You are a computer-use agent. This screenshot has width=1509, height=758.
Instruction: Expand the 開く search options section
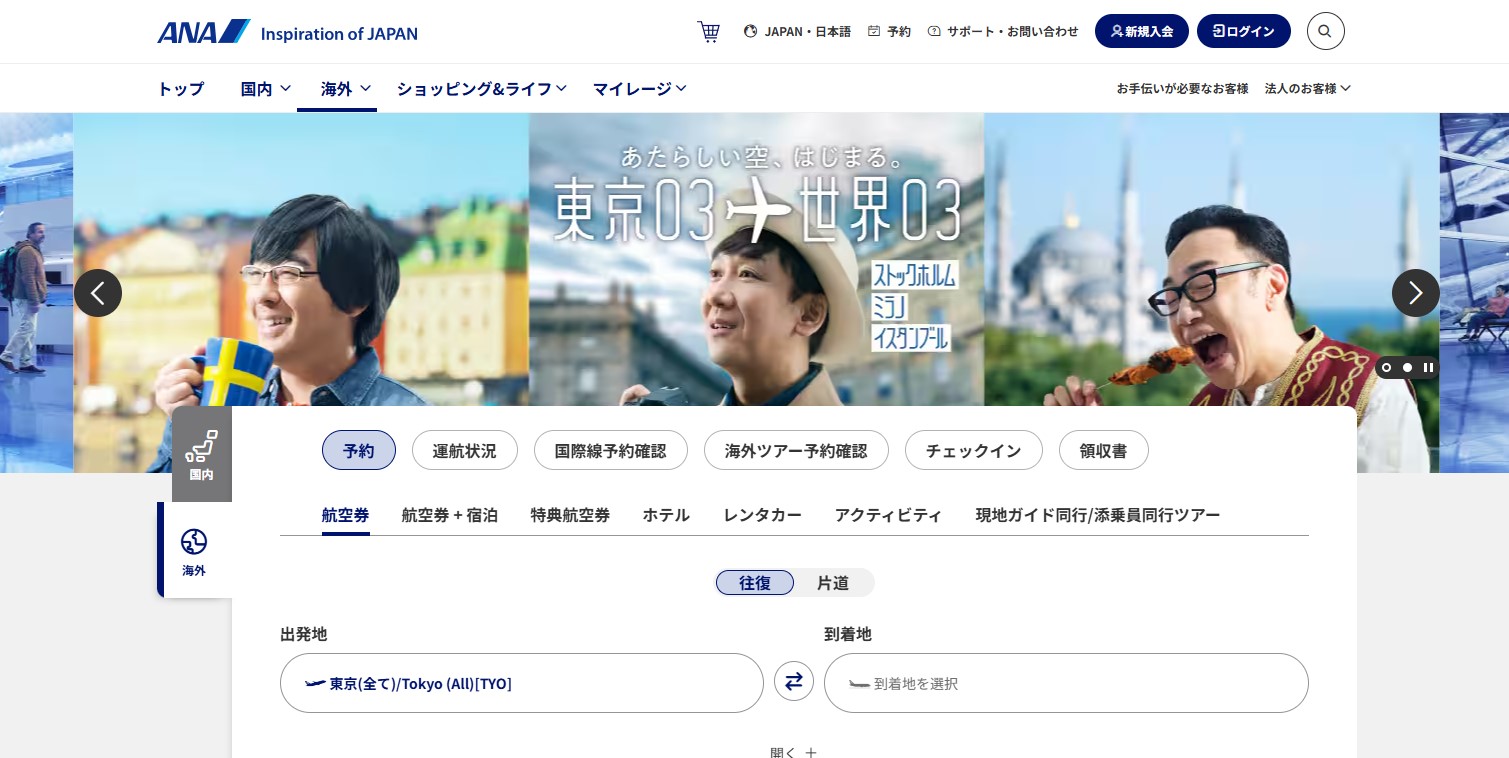[794, 752]
